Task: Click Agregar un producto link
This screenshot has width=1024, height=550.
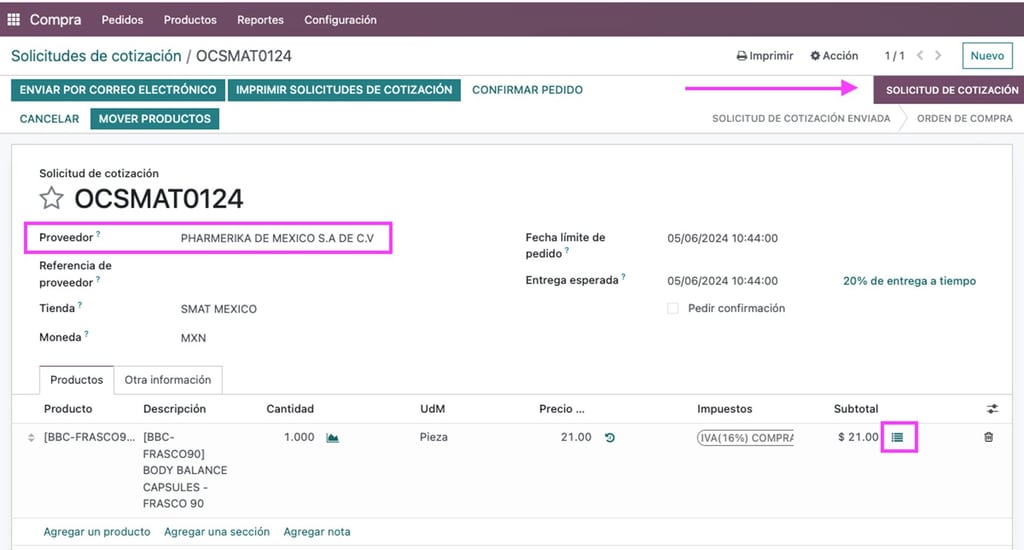Action: click(x=97, y=532)
